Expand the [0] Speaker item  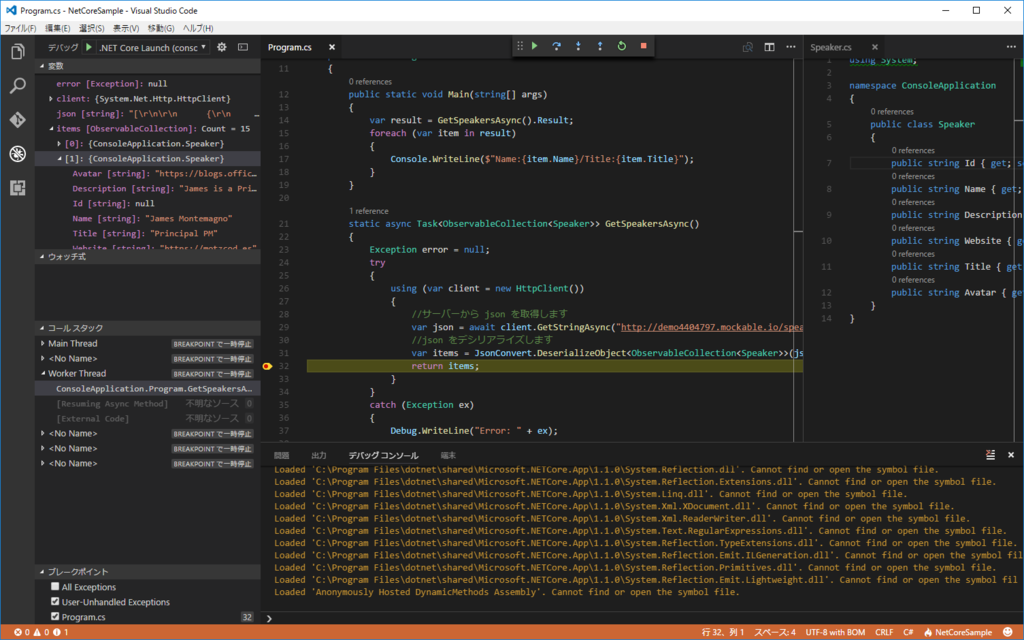point(59,144)
